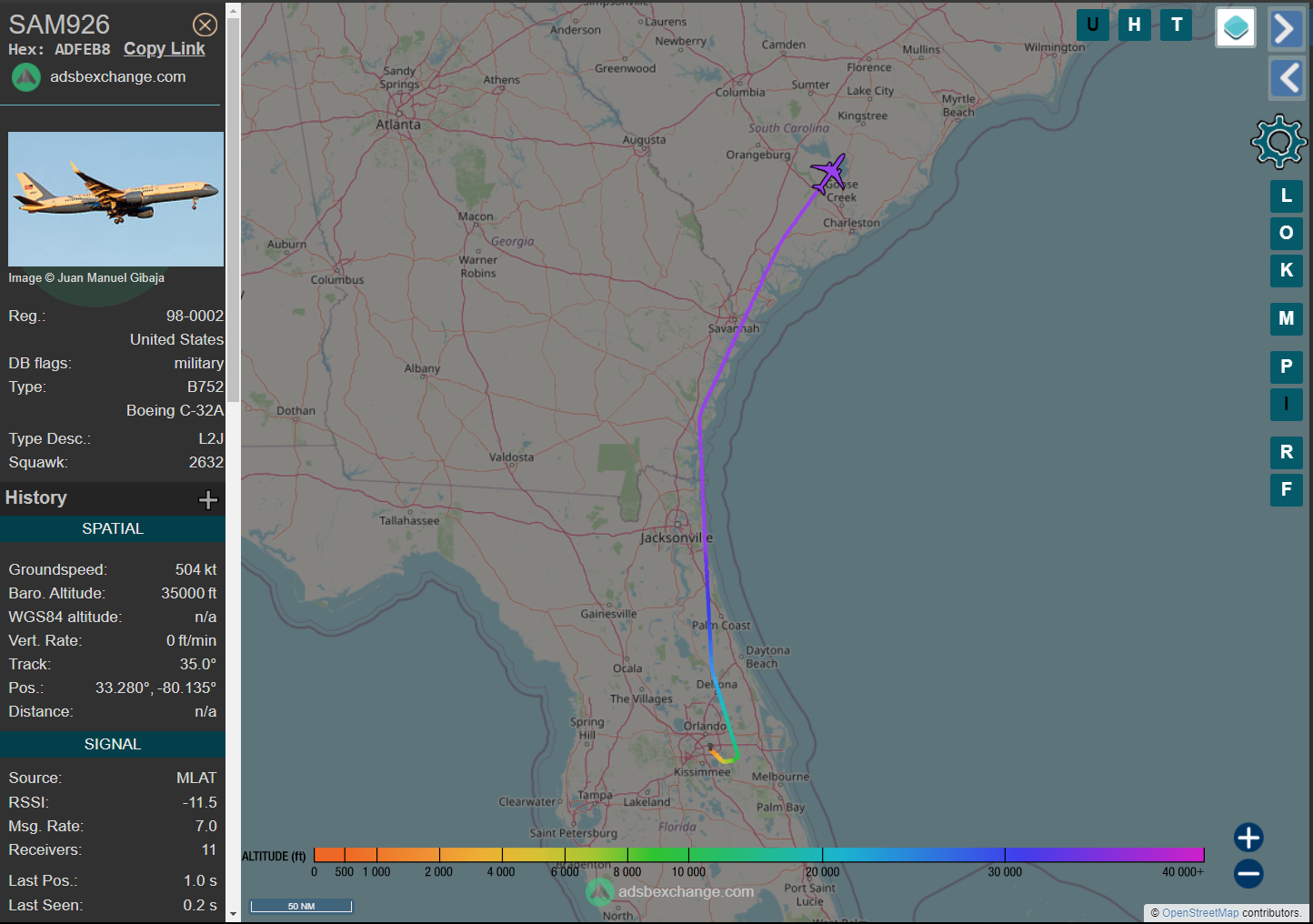Screen dimensions: 1313x924
Task: Zoom in with the plus button
Action: pos(1248,838)
